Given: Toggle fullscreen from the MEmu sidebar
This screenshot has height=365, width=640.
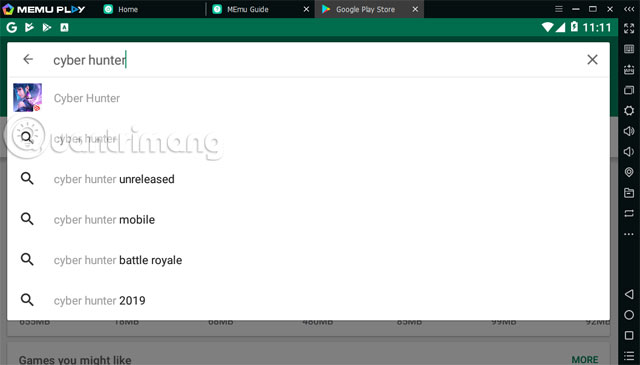Looking at the screenshot, I should coord(629,28).
